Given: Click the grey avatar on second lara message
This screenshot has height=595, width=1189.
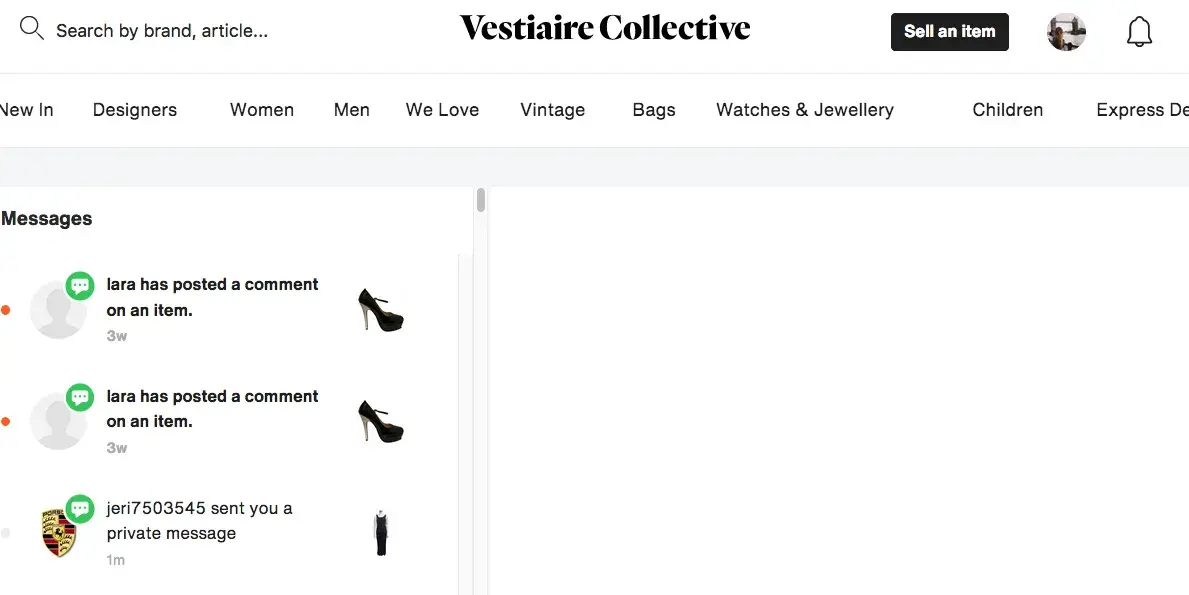Looking at the screenshot, I should coord(57,422).
